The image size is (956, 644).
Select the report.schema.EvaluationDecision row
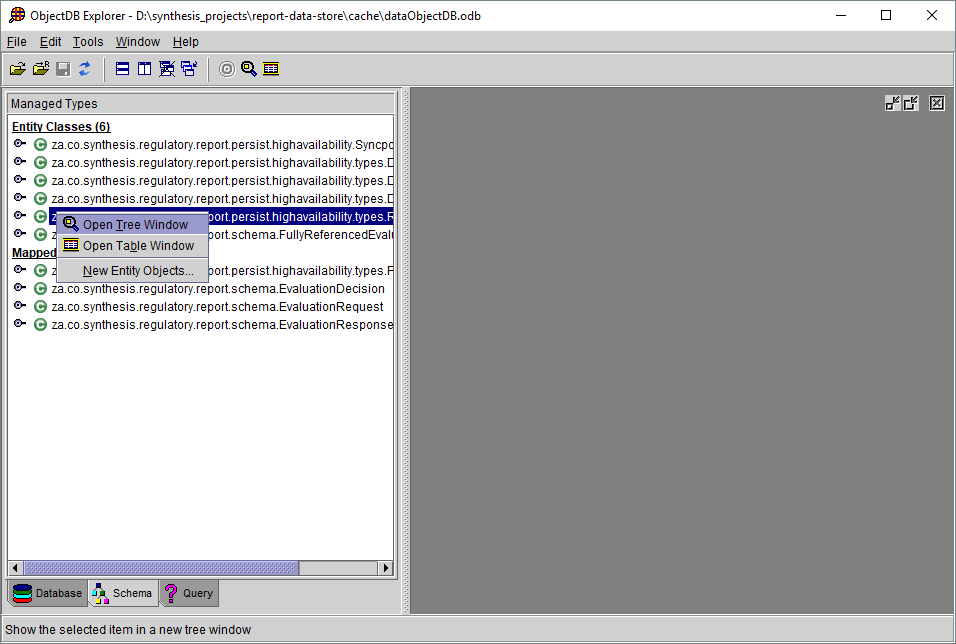coord(218,288)
